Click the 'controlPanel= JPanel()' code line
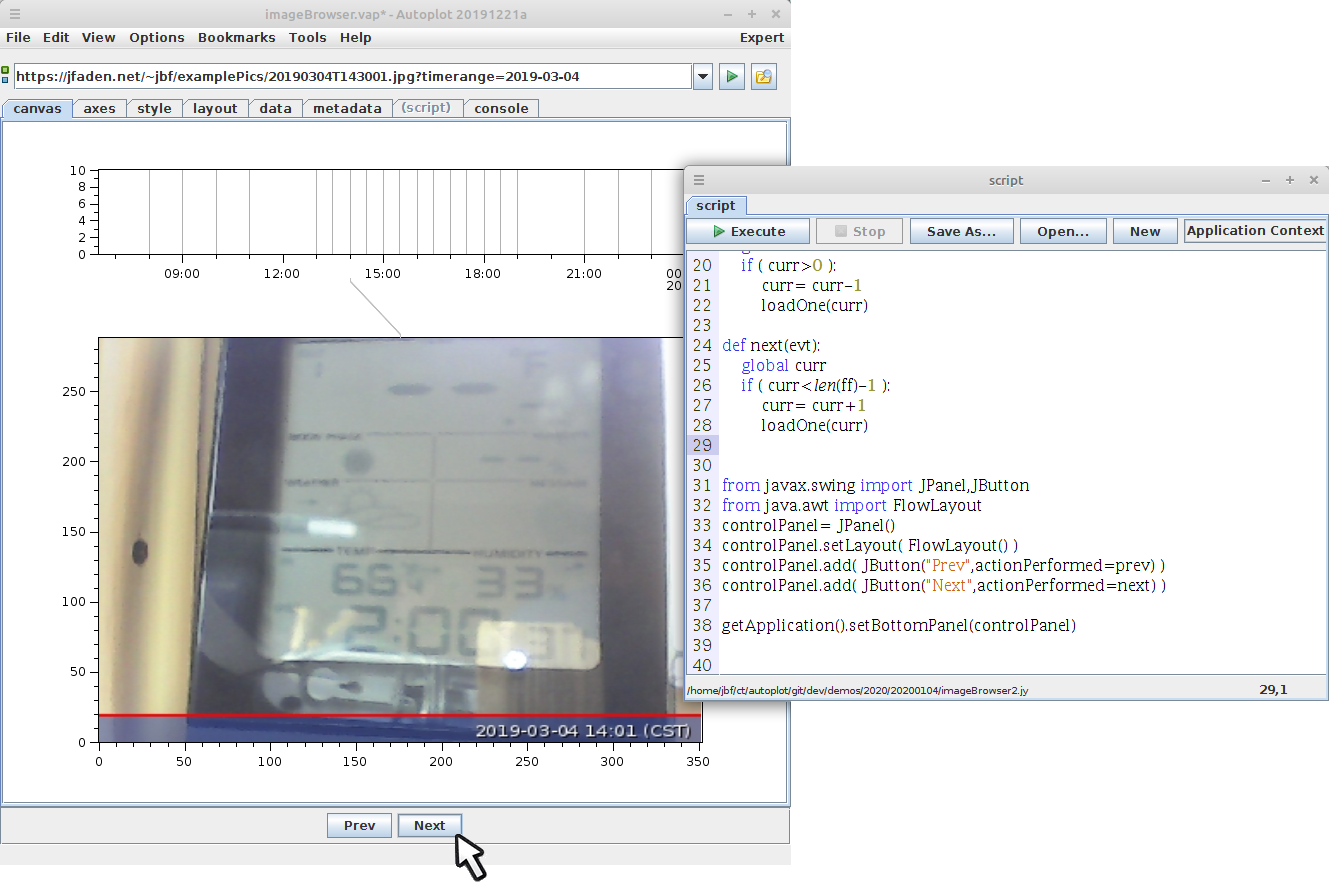The height and width of the screenshot is (882, 1329). [x=808, y=525]
